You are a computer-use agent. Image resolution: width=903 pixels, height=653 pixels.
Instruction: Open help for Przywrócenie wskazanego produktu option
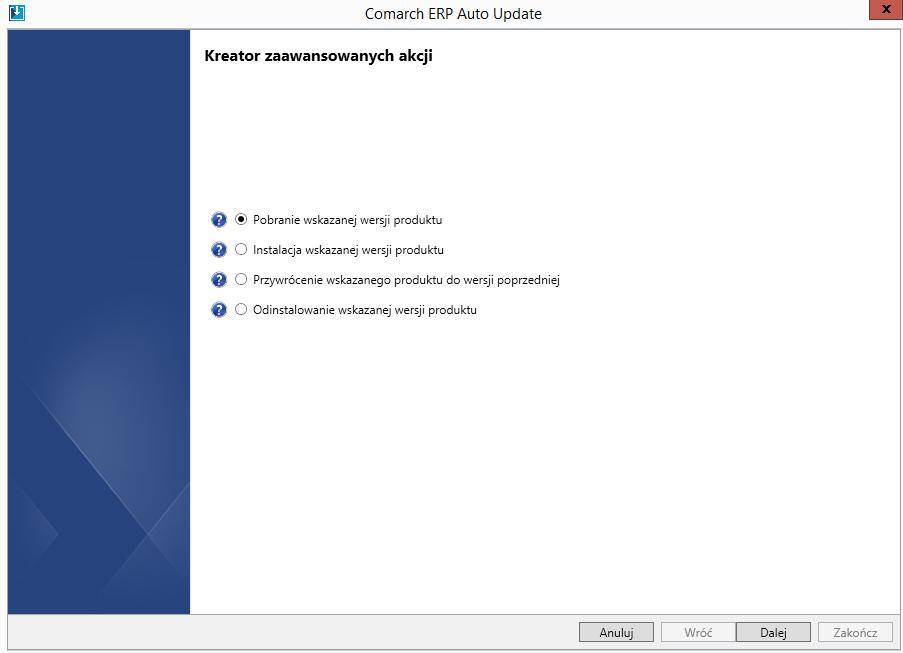point(219,280)
